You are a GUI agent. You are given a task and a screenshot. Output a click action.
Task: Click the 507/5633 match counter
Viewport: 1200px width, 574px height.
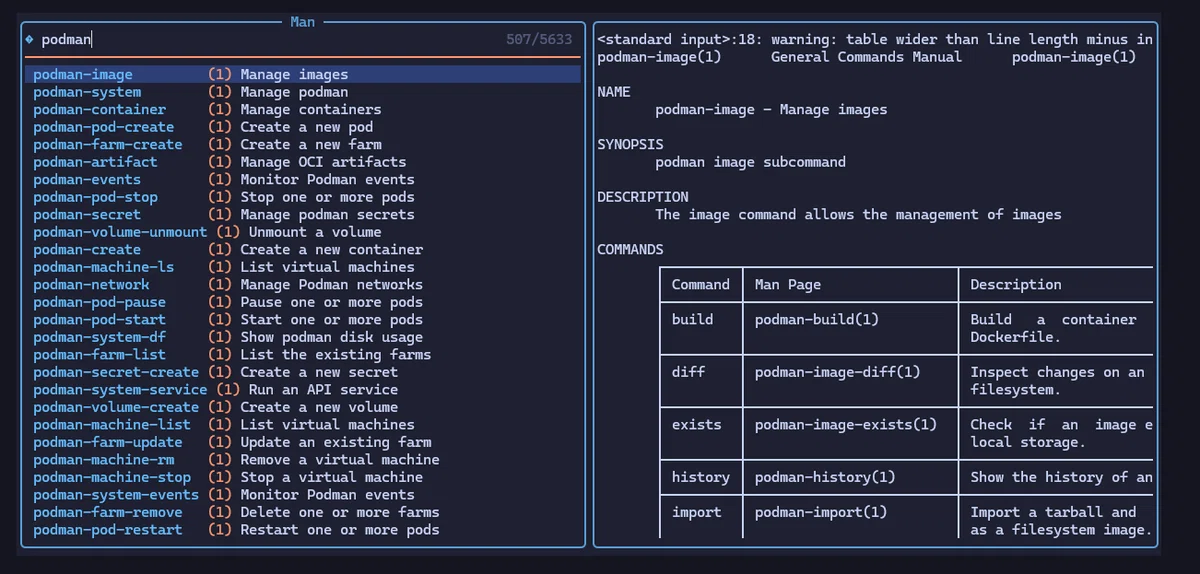539,40
